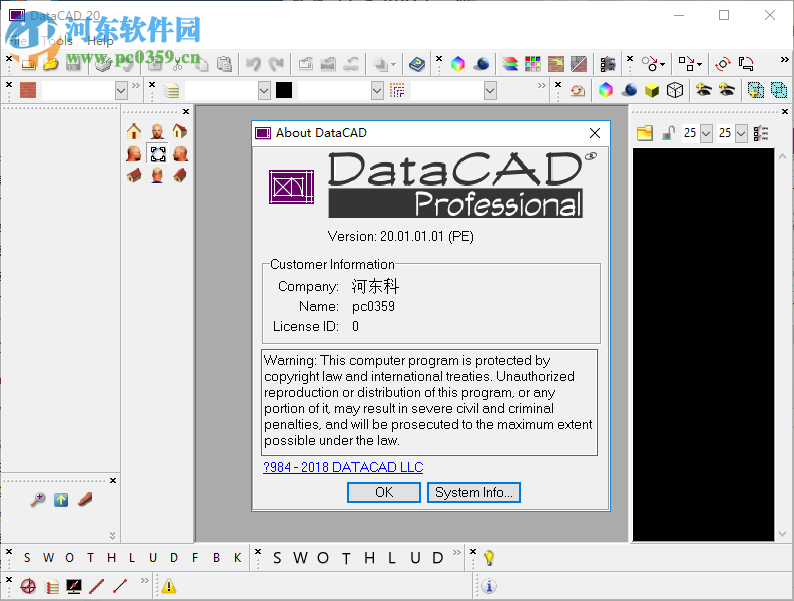Click the refresh icon with red circular arrows
Viewport: 794px width, 601px height.
577,91
